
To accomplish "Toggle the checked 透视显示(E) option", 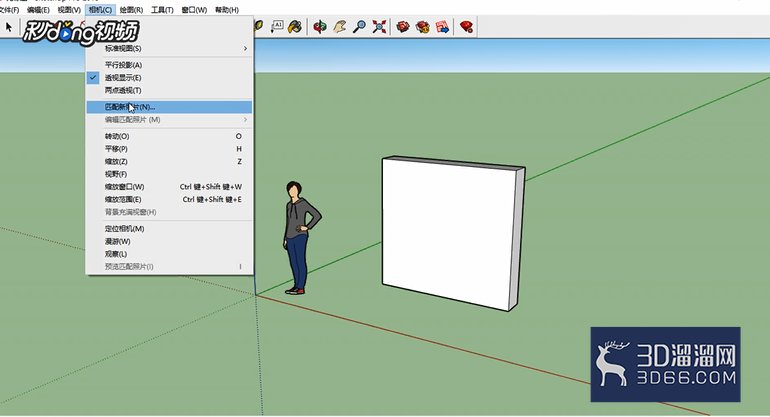I will (x=169, y=78).
